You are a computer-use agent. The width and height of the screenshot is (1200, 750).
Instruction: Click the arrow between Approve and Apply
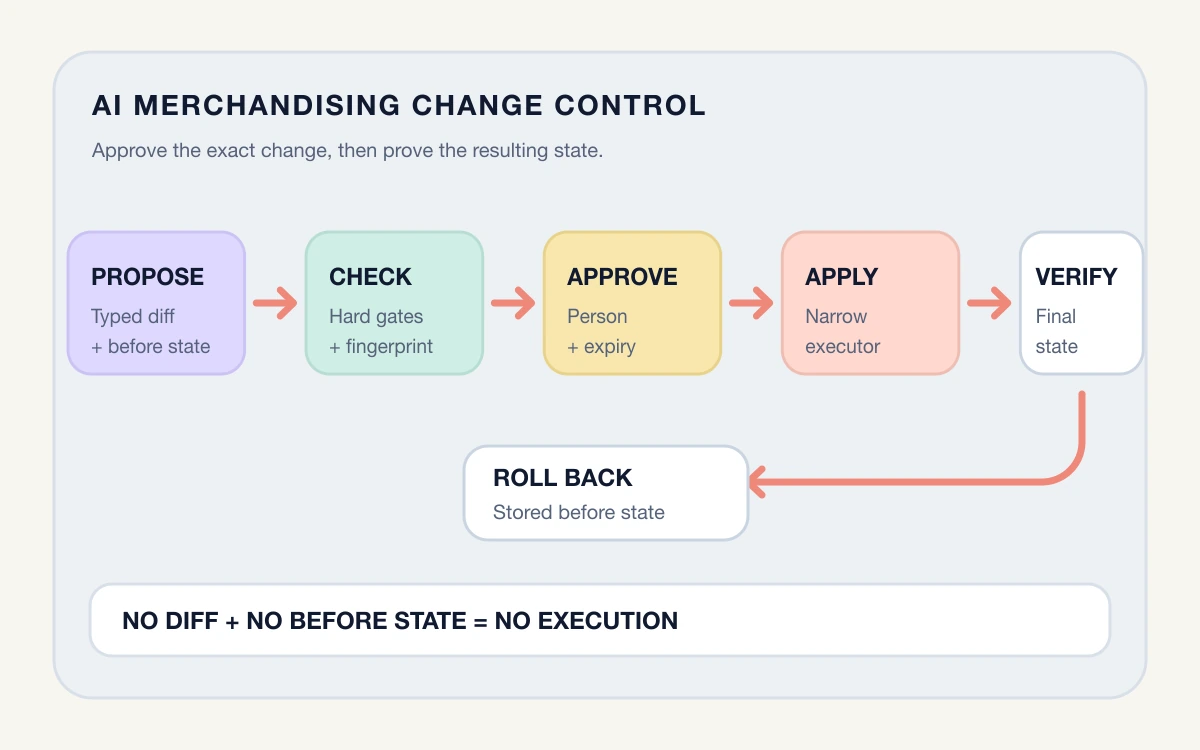[x=751, y=303]
